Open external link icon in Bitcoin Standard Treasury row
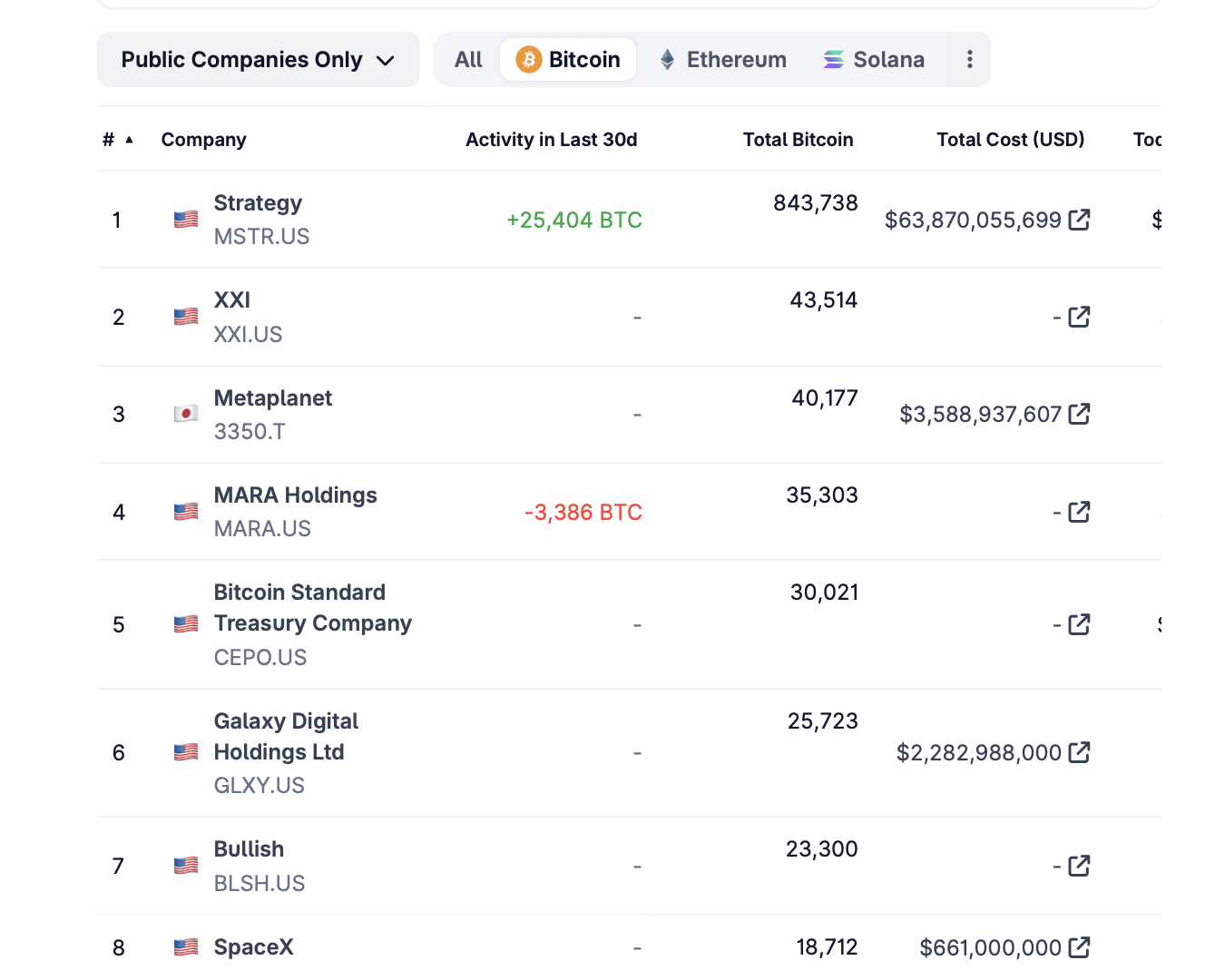The width and height of the screenshot is (1225, 980). point(1079,624)
